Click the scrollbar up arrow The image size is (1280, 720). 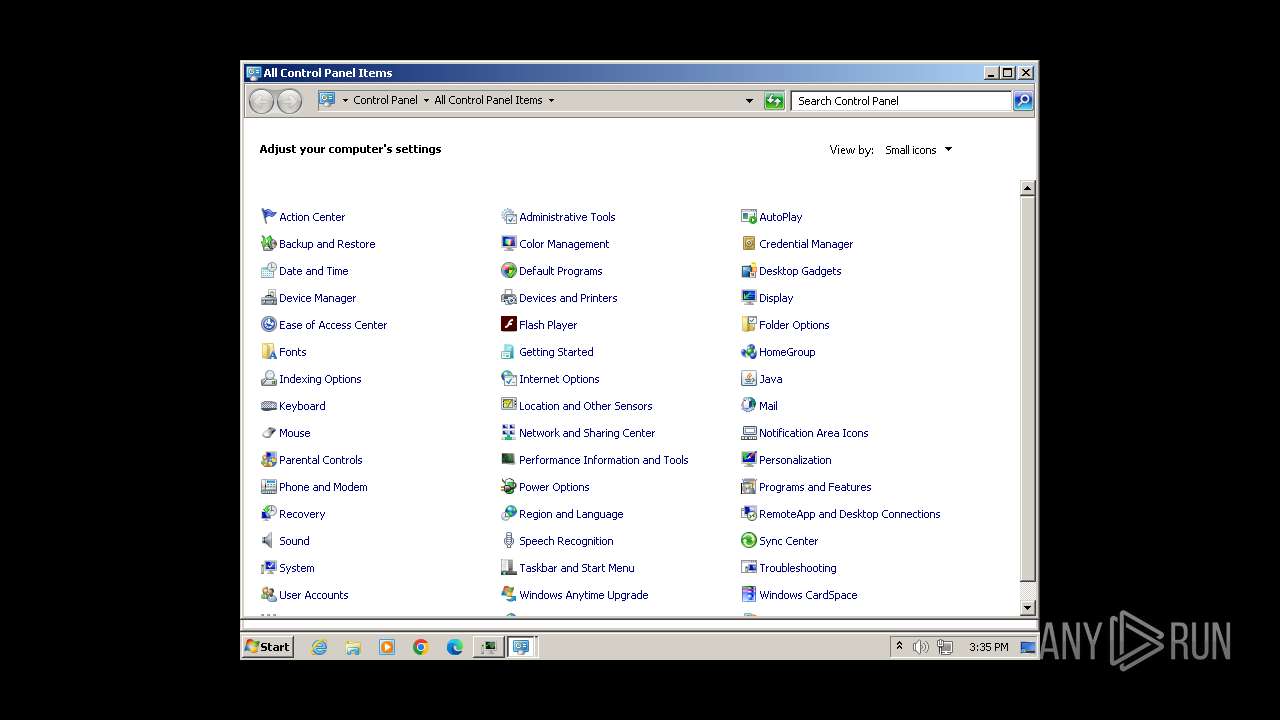coord(1027,188)
